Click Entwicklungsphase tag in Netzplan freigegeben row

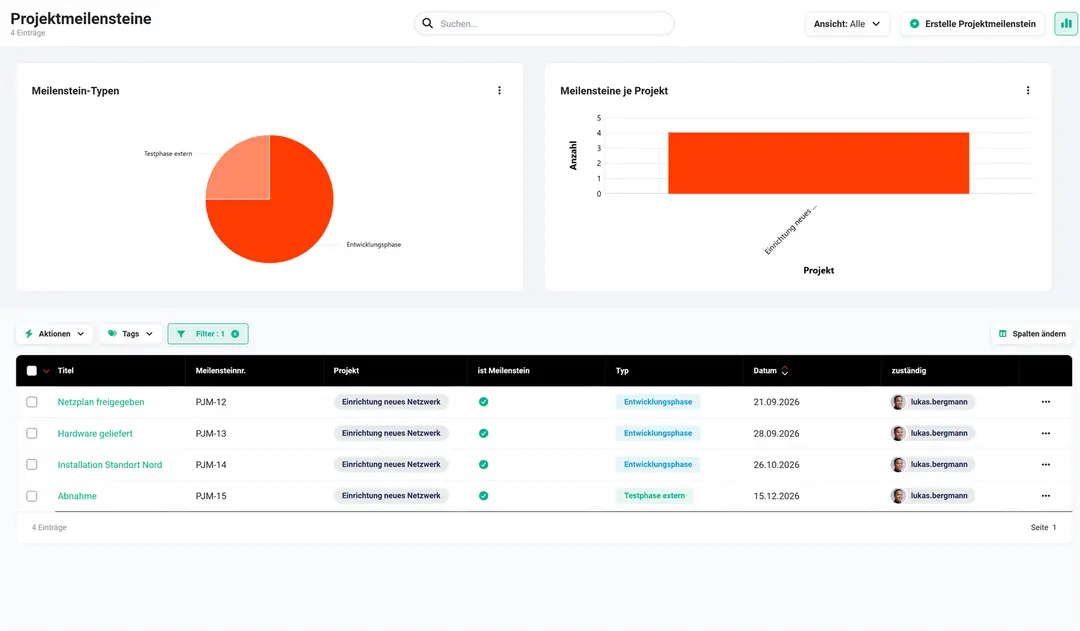pos(658,402)
